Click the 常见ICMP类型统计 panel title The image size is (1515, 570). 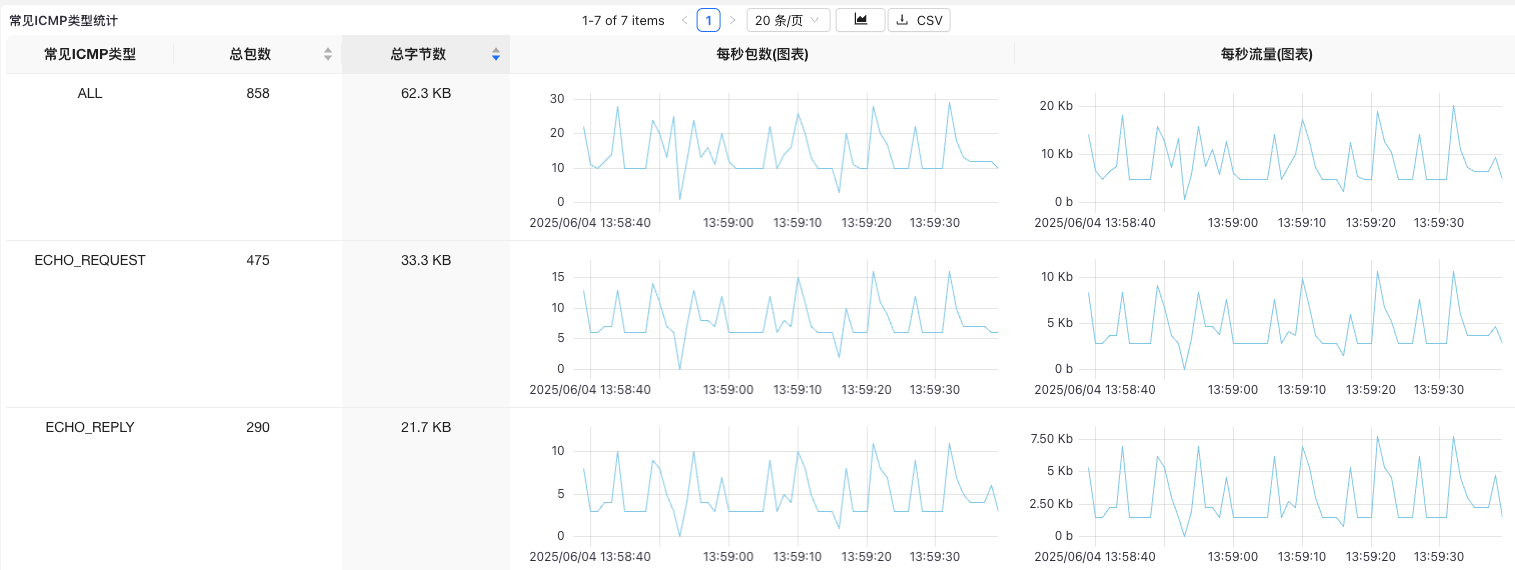pos(63,20)
